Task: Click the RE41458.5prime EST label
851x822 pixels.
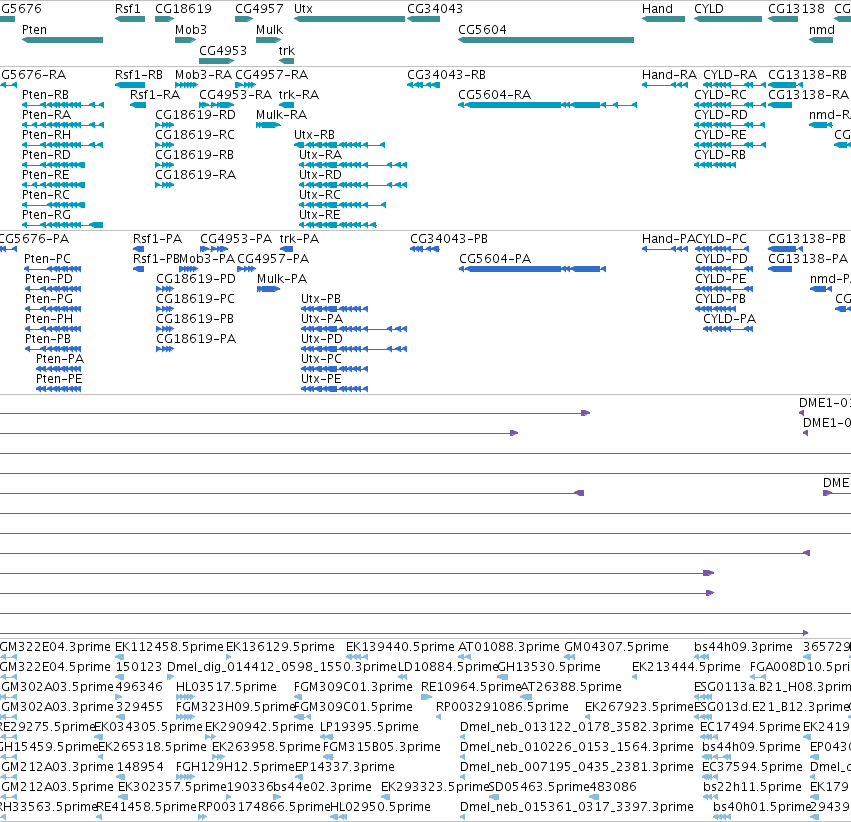Action: pos(146,807)
